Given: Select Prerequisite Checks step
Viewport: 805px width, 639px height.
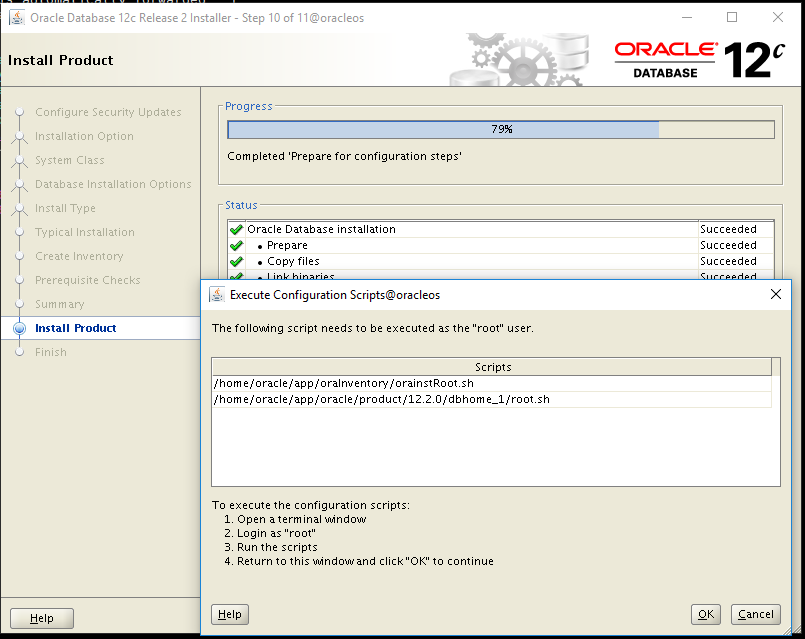Looking at the screenshot, I should [x=87, y=280].
